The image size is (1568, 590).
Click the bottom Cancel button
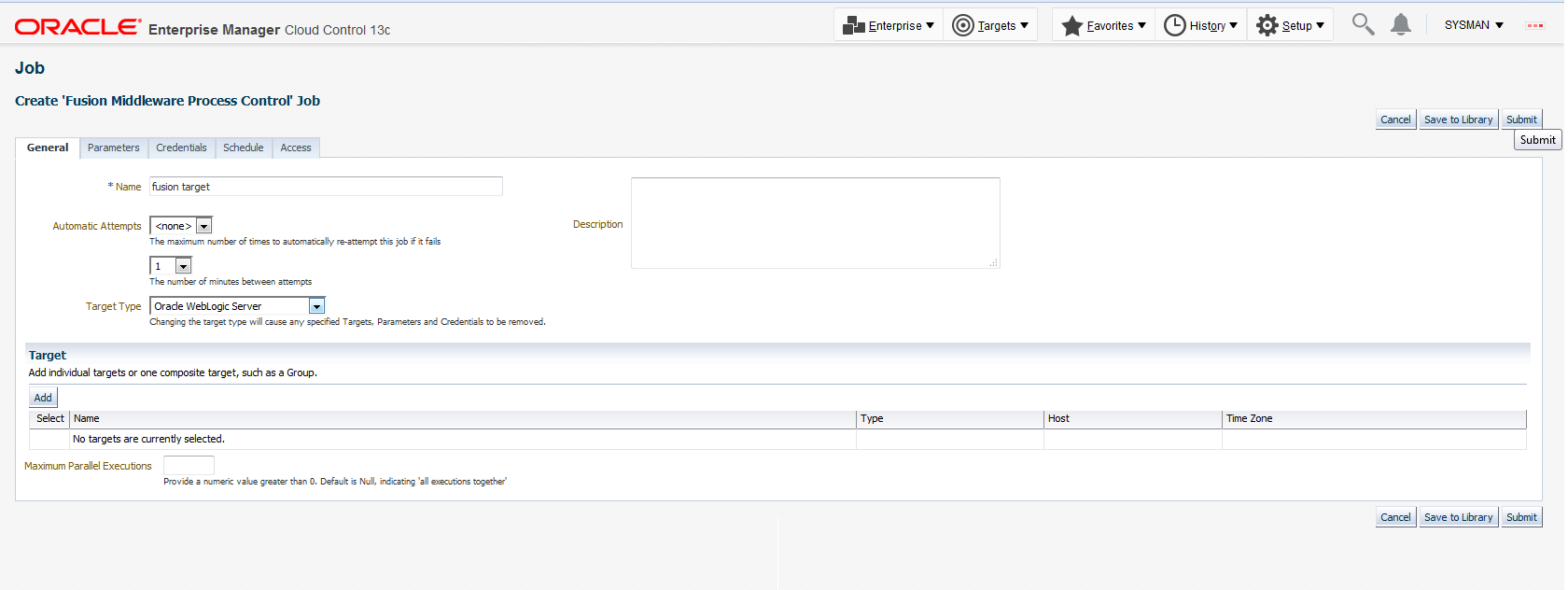[1395, 517]
